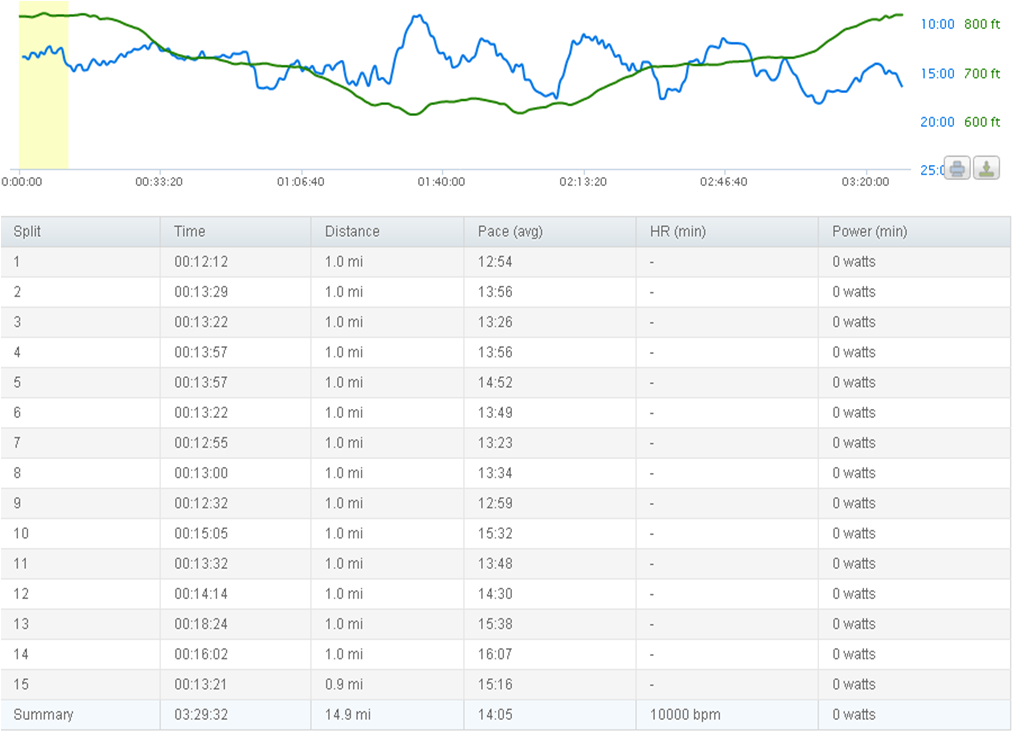Click the 02:13:20 mark on time axis
1028x746 pixels.
583,182
